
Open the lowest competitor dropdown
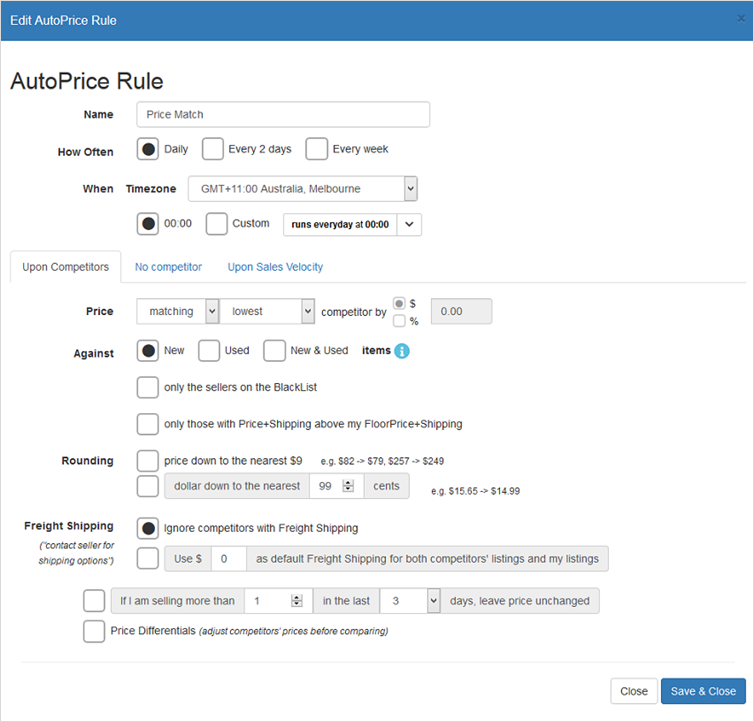[x=267, y=311]
